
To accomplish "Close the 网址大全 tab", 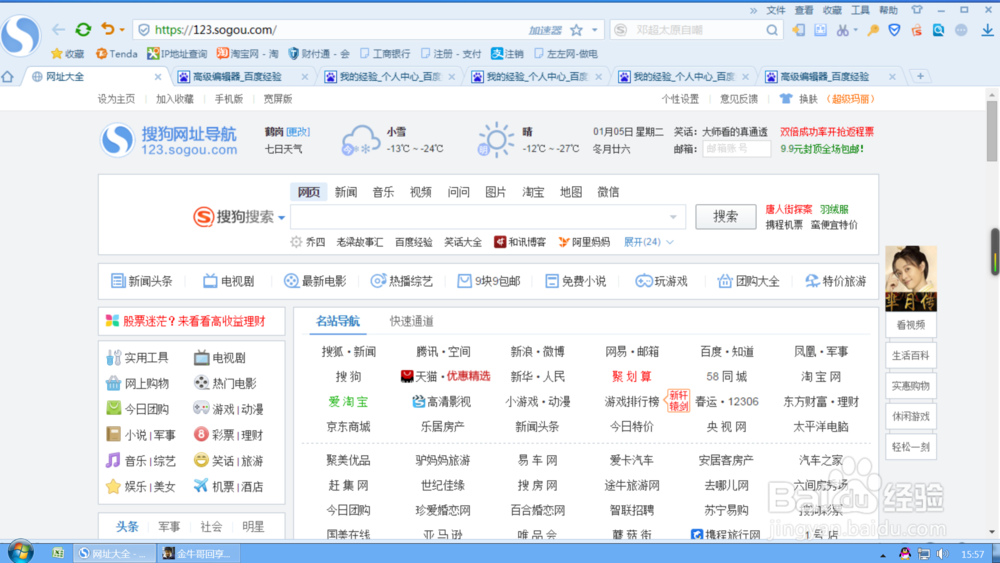I will 158,77.
